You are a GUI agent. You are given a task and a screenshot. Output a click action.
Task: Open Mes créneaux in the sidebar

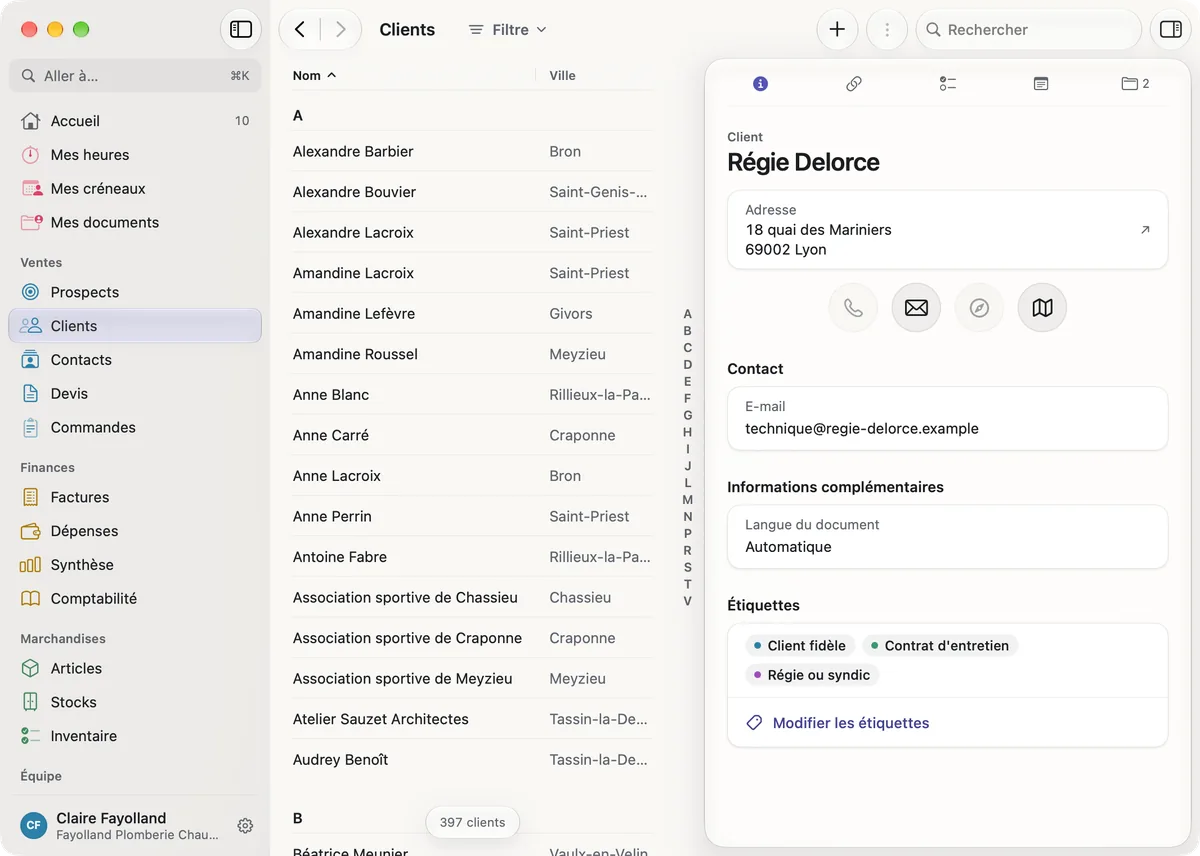point(135,189)
